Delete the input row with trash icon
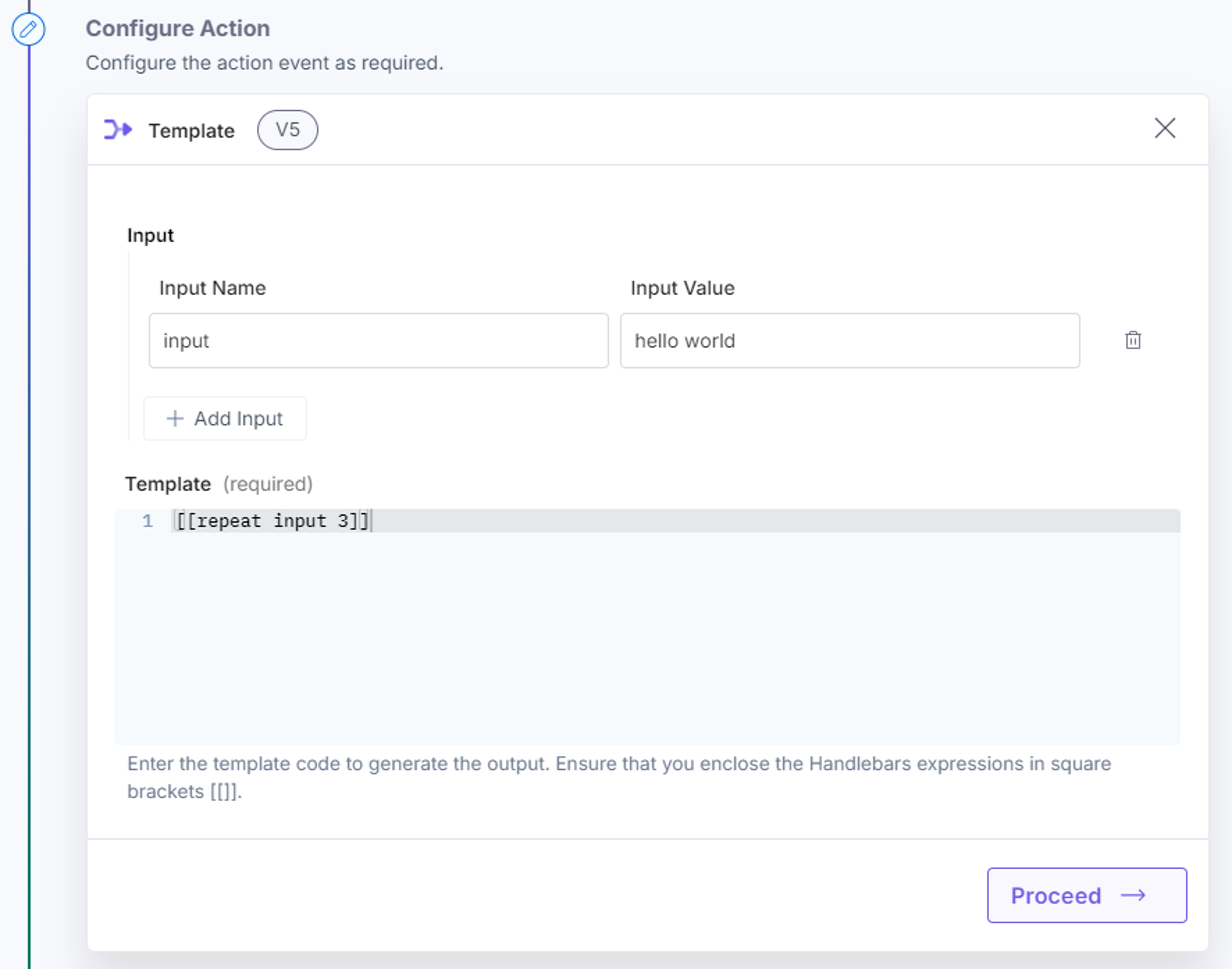This screenshot has height=969, width=1232. point(1133,340)
